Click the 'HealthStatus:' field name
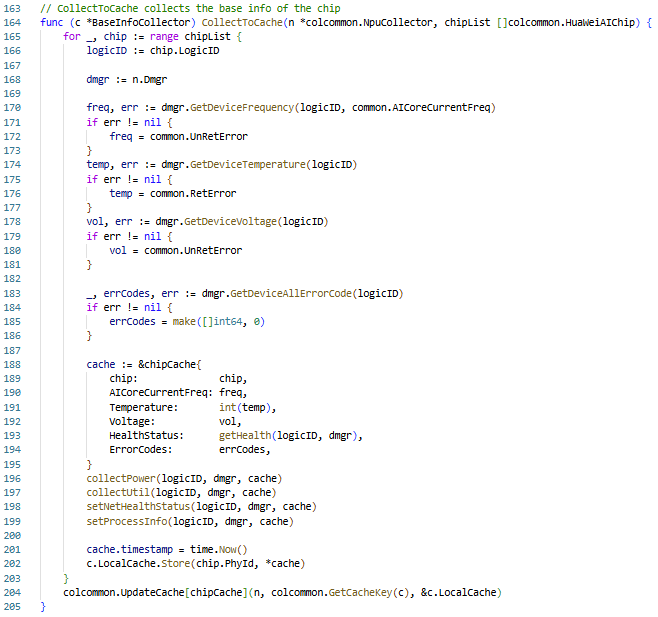 coord(146,436)
